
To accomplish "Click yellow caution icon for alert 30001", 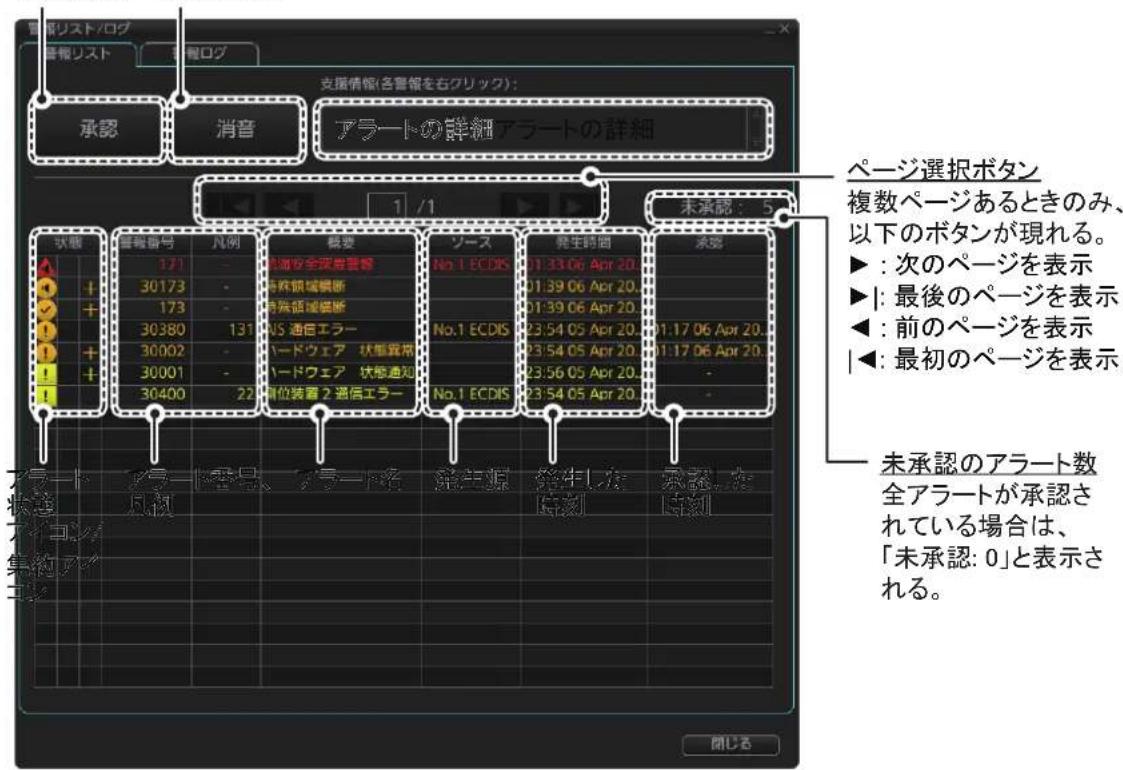I will click(46, 373).
